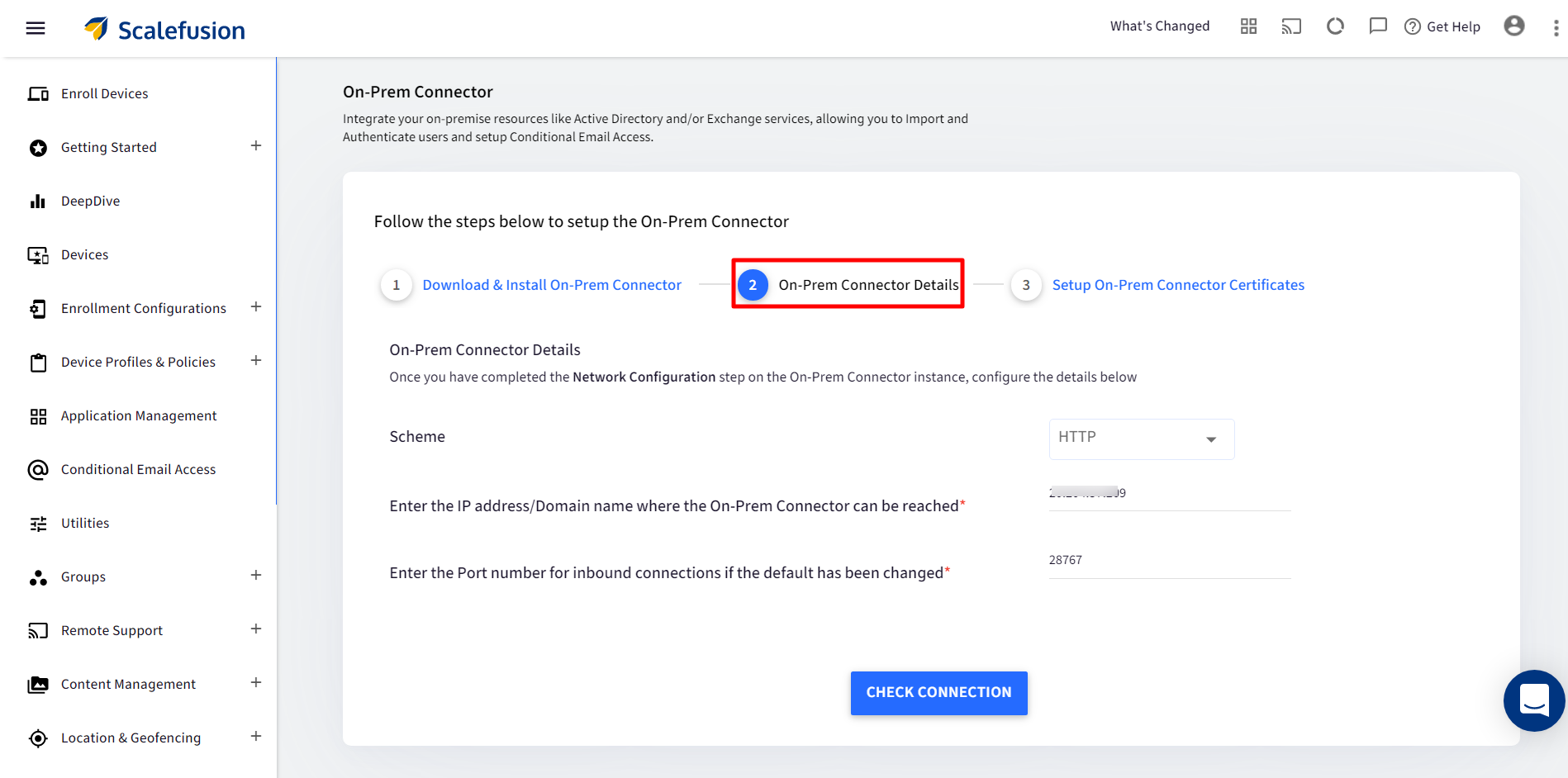Click the refresh sync icon in header
This screenshot has height=778, width=1568.
tap(1335, 26)
